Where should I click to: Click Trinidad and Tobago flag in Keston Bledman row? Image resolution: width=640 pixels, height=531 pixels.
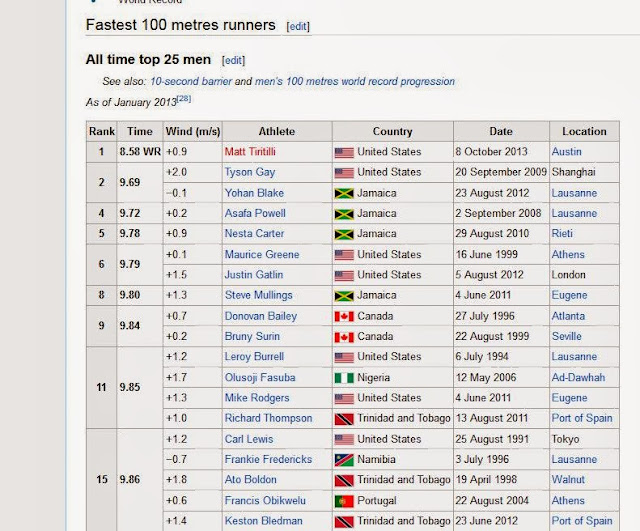[x=344, y=522]
